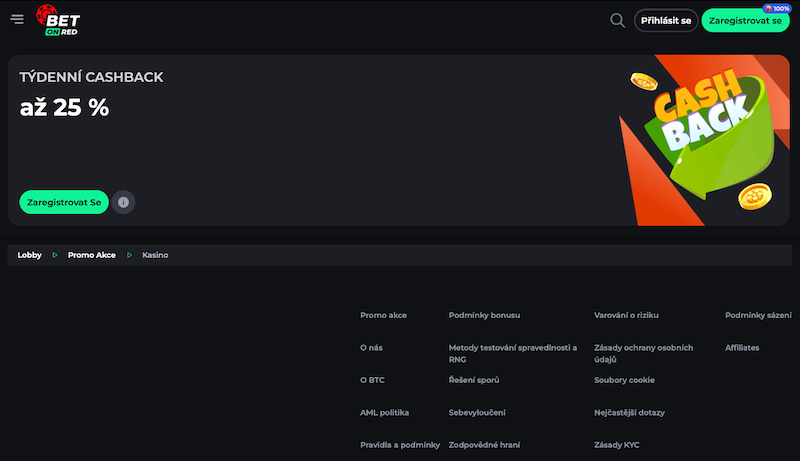
Task: Visit the Affiliates link
Action: (742, 348)
